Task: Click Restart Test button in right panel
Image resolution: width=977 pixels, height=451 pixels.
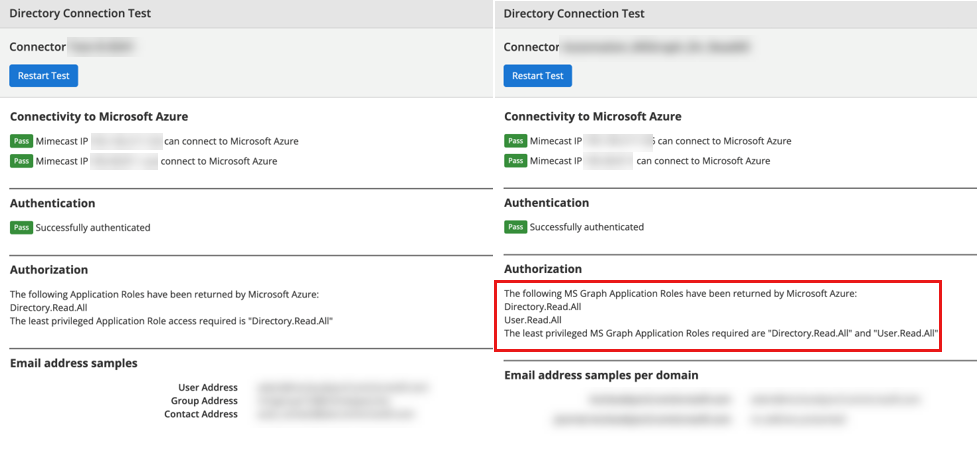Action: [x=538, y=76]
